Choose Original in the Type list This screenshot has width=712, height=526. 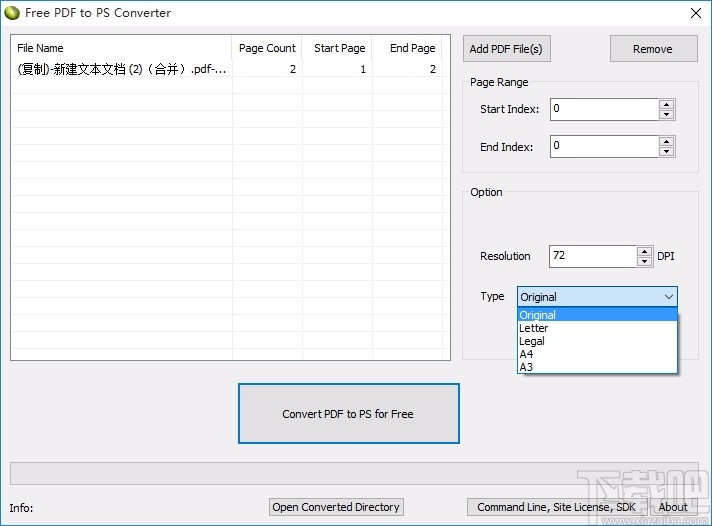click(597, 315)
